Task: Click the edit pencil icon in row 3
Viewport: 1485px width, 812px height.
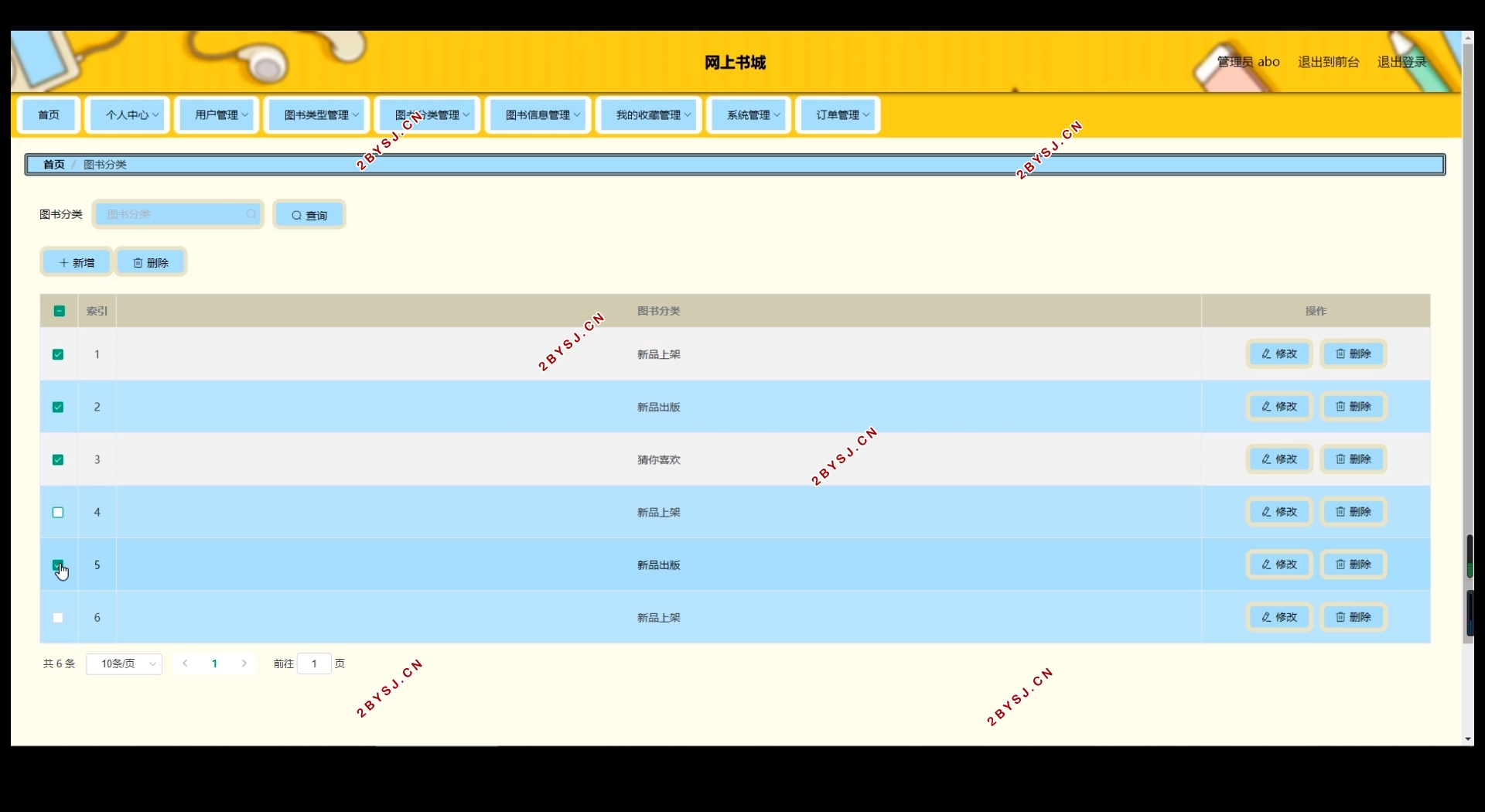Action: (1266, 459)
